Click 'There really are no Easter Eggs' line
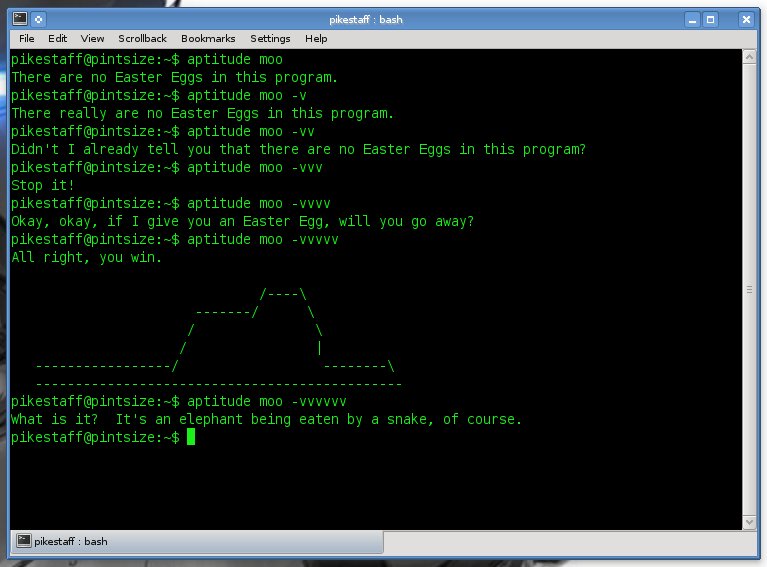This screenshot has height=567, width=767. point(203,113)
